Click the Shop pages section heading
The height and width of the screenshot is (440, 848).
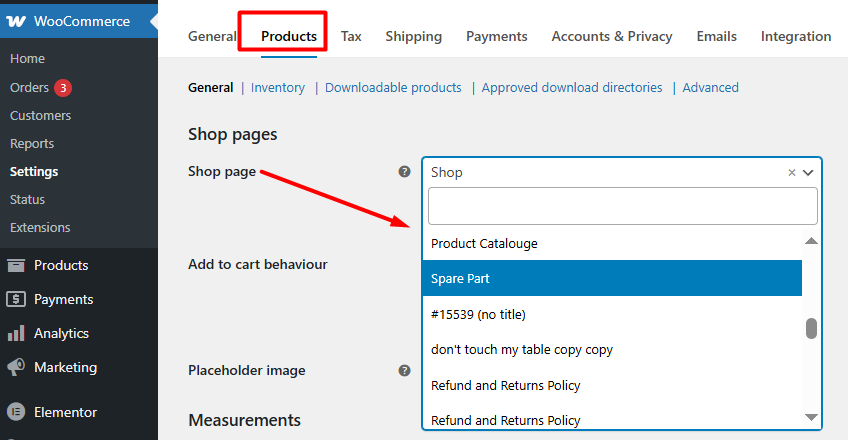(233, 134)
